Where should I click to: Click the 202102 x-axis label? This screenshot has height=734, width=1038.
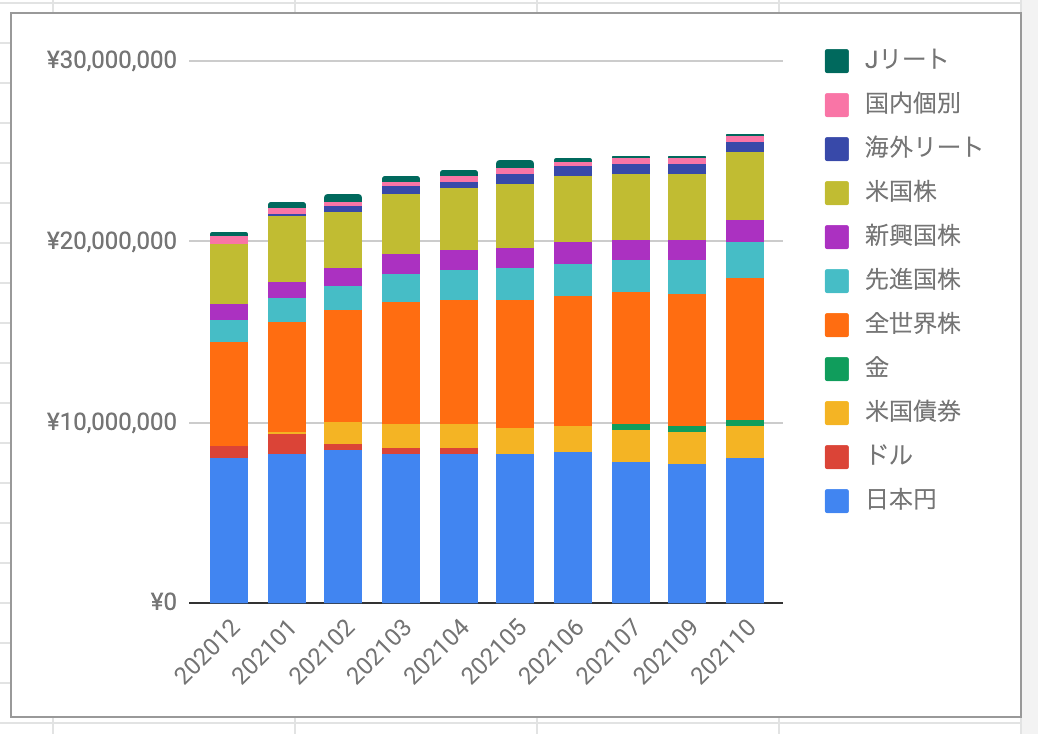click(324, 652)
